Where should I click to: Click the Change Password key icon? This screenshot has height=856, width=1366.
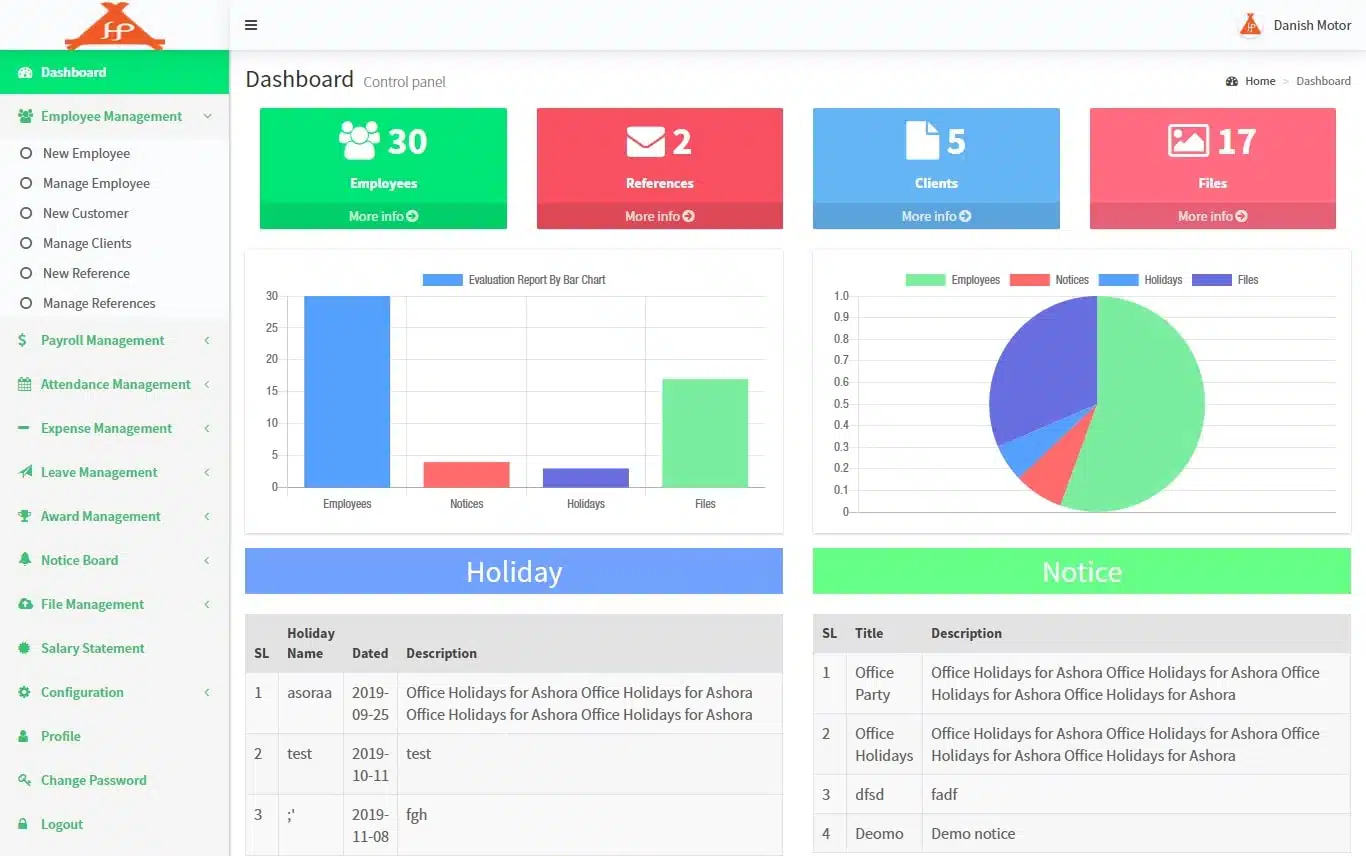tap(24, 780)
